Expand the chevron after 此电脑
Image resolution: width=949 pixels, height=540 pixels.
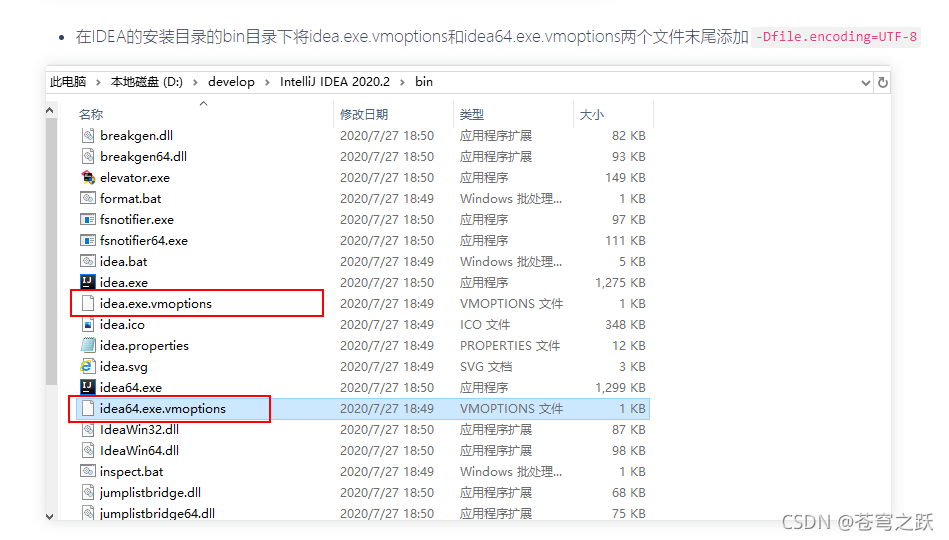98,82
